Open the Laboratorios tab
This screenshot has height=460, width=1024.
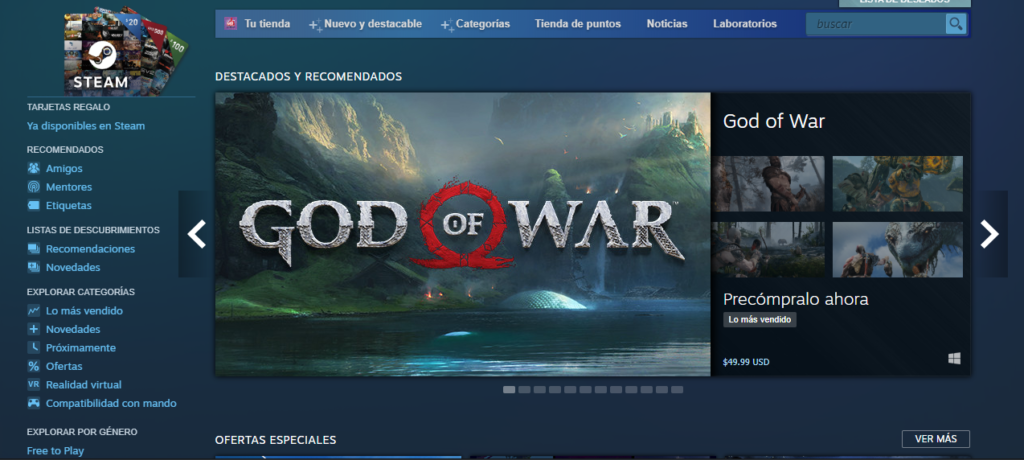pos(744,23)
